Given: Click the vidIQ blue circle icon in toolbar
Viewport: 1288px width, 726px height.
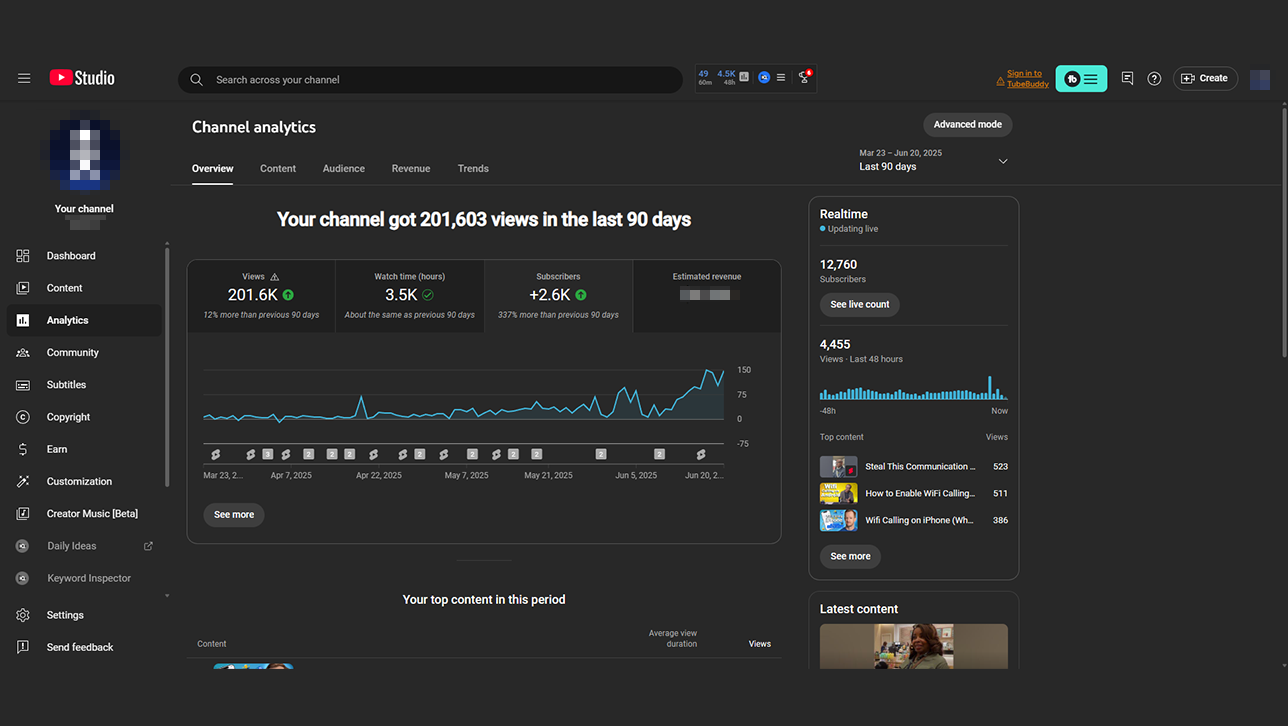Looking at the screenshot, I should (764, 77).
